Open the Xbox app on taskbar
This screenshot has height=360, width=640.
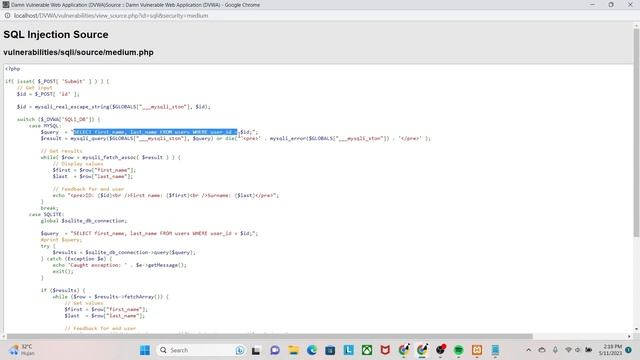click(x=367, y=350)
